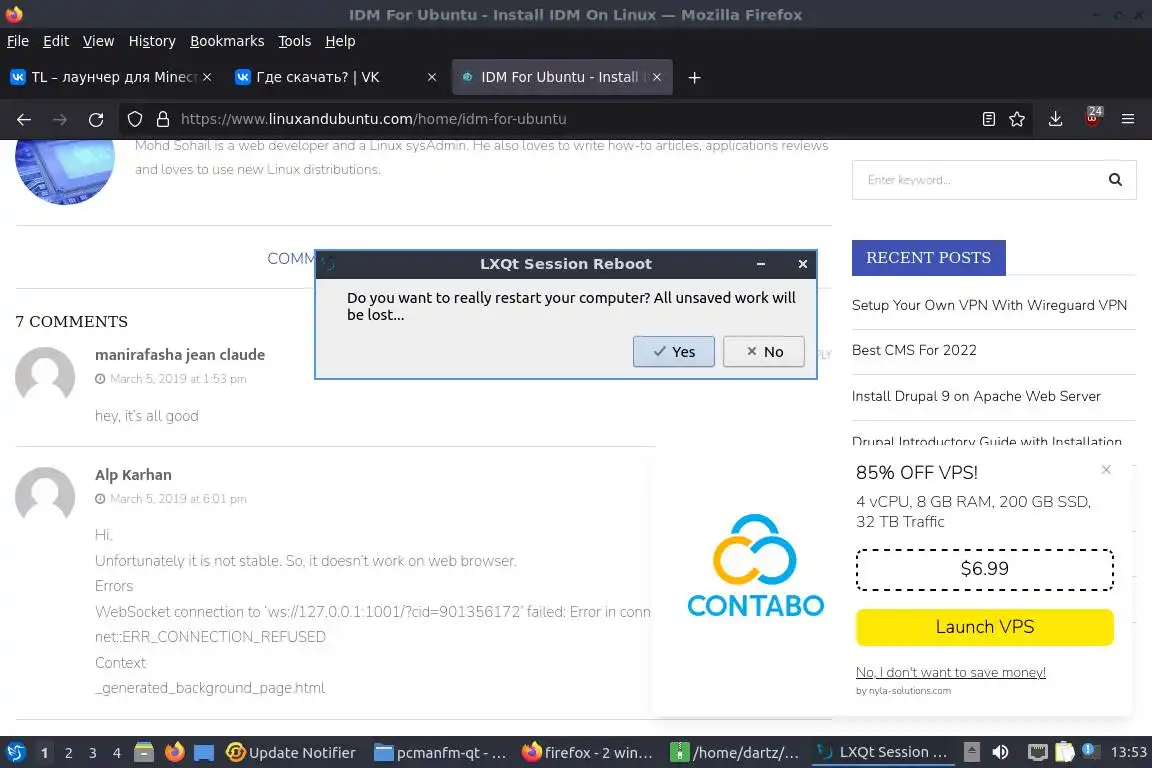Open the LXQt start menu in the panel
The width and height of the screenshot is (1152, 768).
(x=15, y=752)
